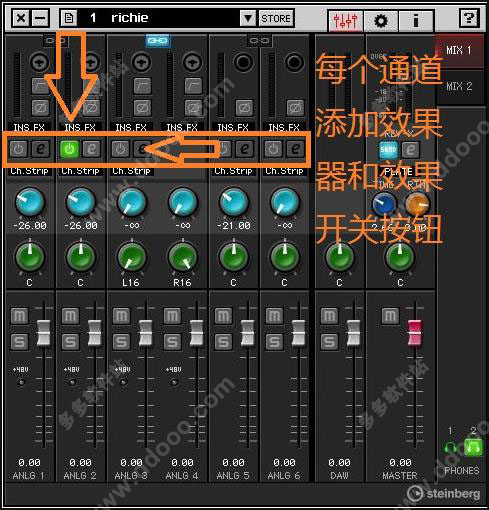This screenshot has height=510, width=489.
Task: Select the ANLG 1 fader value 0.00
Action: 29,463
